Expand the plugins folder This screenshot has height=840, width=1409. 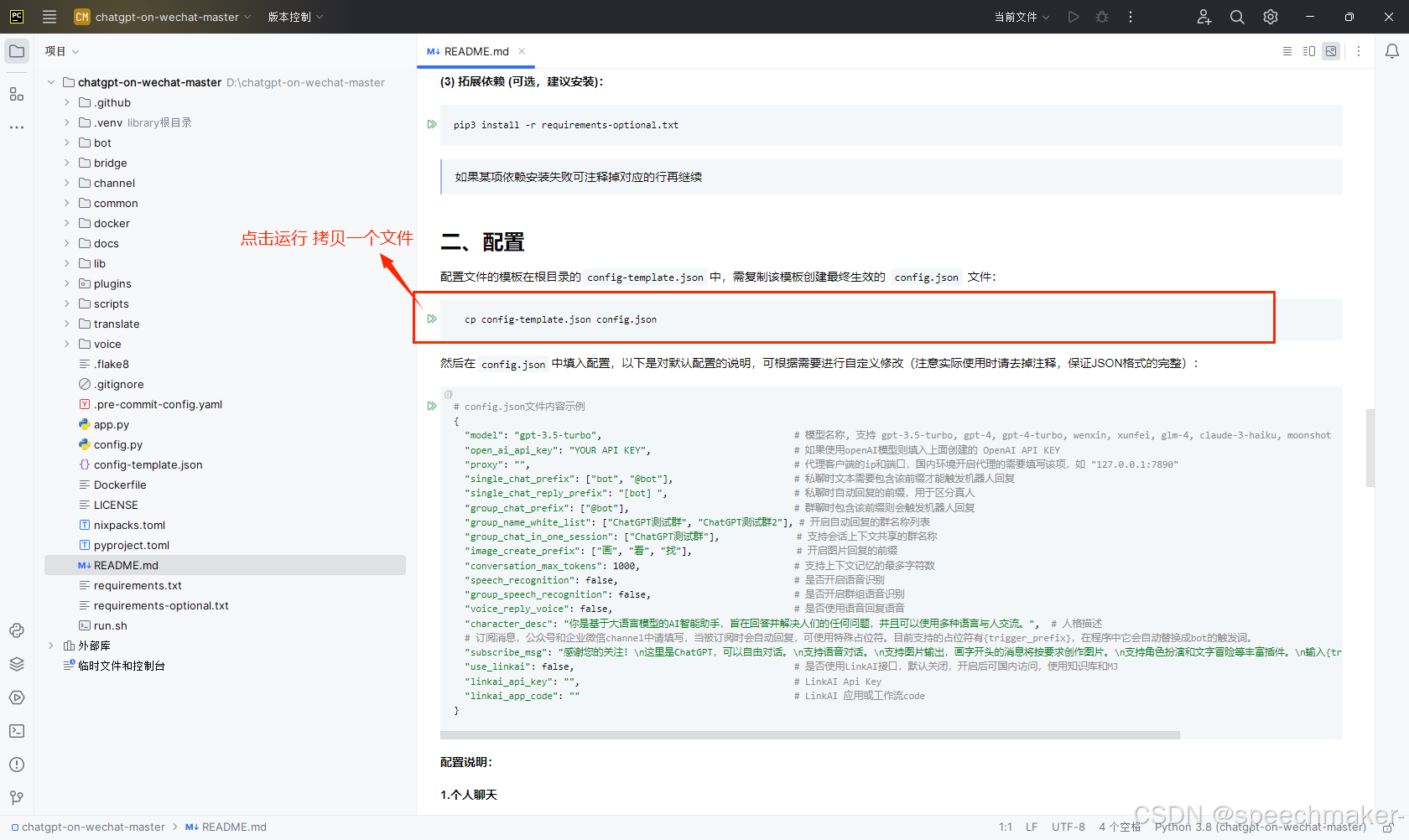[x=67, y=283]
